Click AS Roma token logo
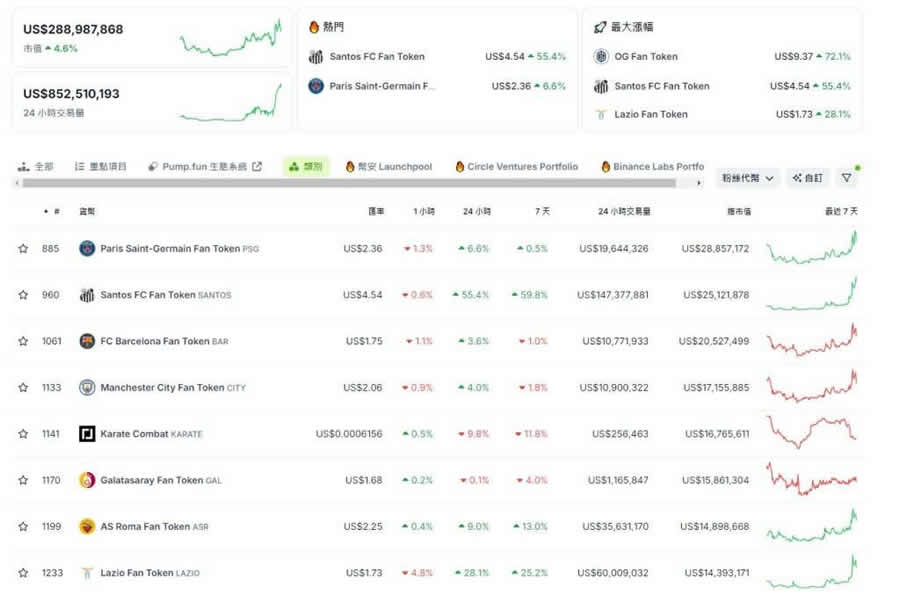Viewport: 900px width, 595px height. coord(87,526)
